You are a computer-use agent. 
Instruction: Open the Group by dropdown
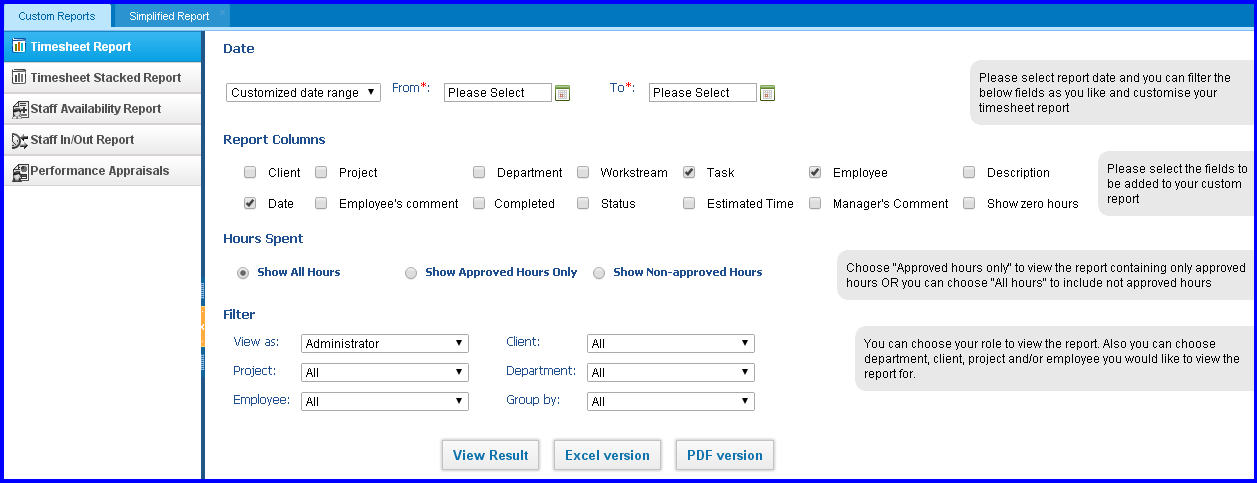click(x=671, y=401)
